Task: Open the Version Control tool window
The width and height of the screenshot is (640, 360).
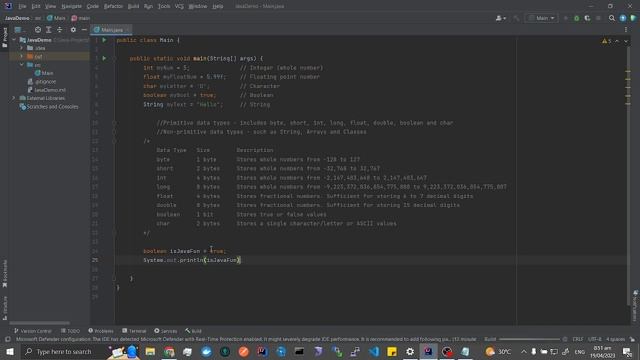Action: click(x=33, y=331)
